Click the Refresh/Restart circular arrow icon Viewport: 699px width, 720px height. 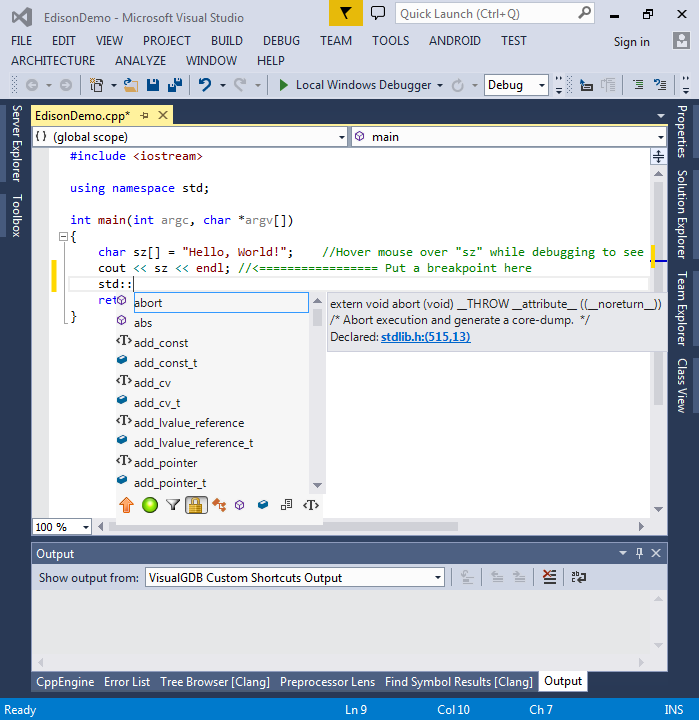pos(457,85)
